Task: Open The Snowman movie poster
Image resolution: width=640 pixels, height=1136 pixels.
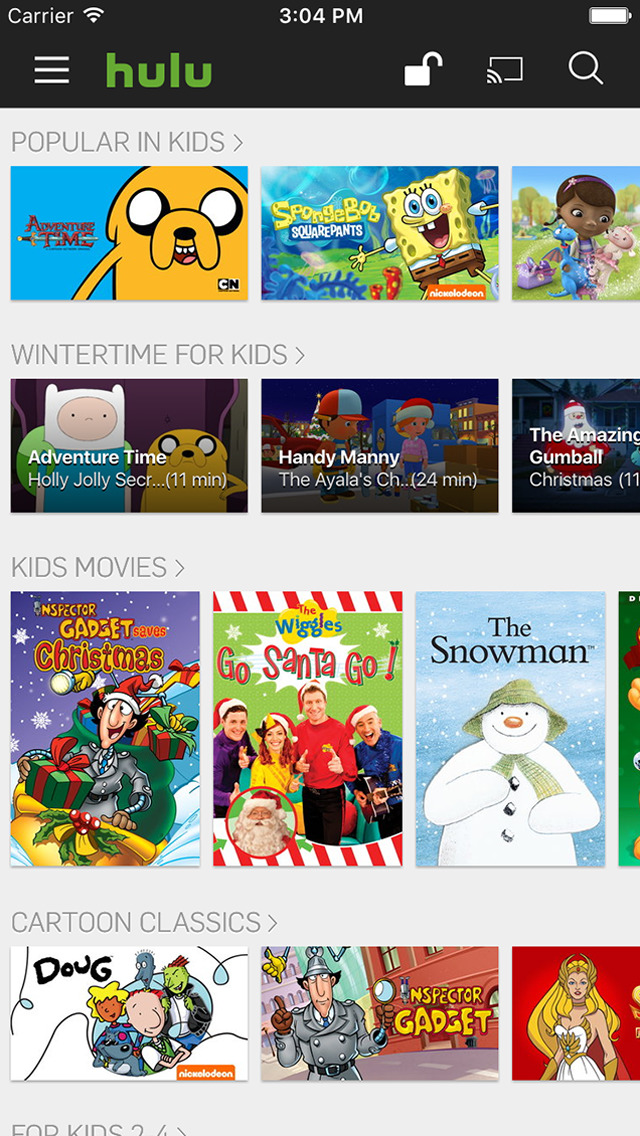Action: (510, 728)
